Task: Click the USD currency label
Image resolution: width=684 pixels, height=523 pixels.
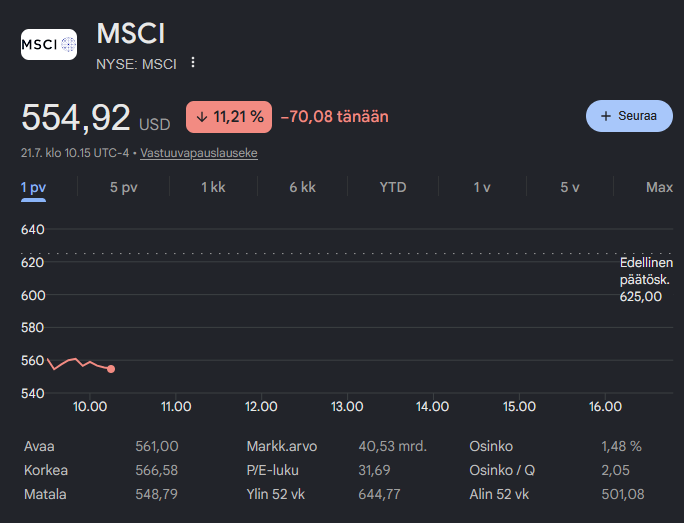Action: pyautogui.click(x=154, y=125)
